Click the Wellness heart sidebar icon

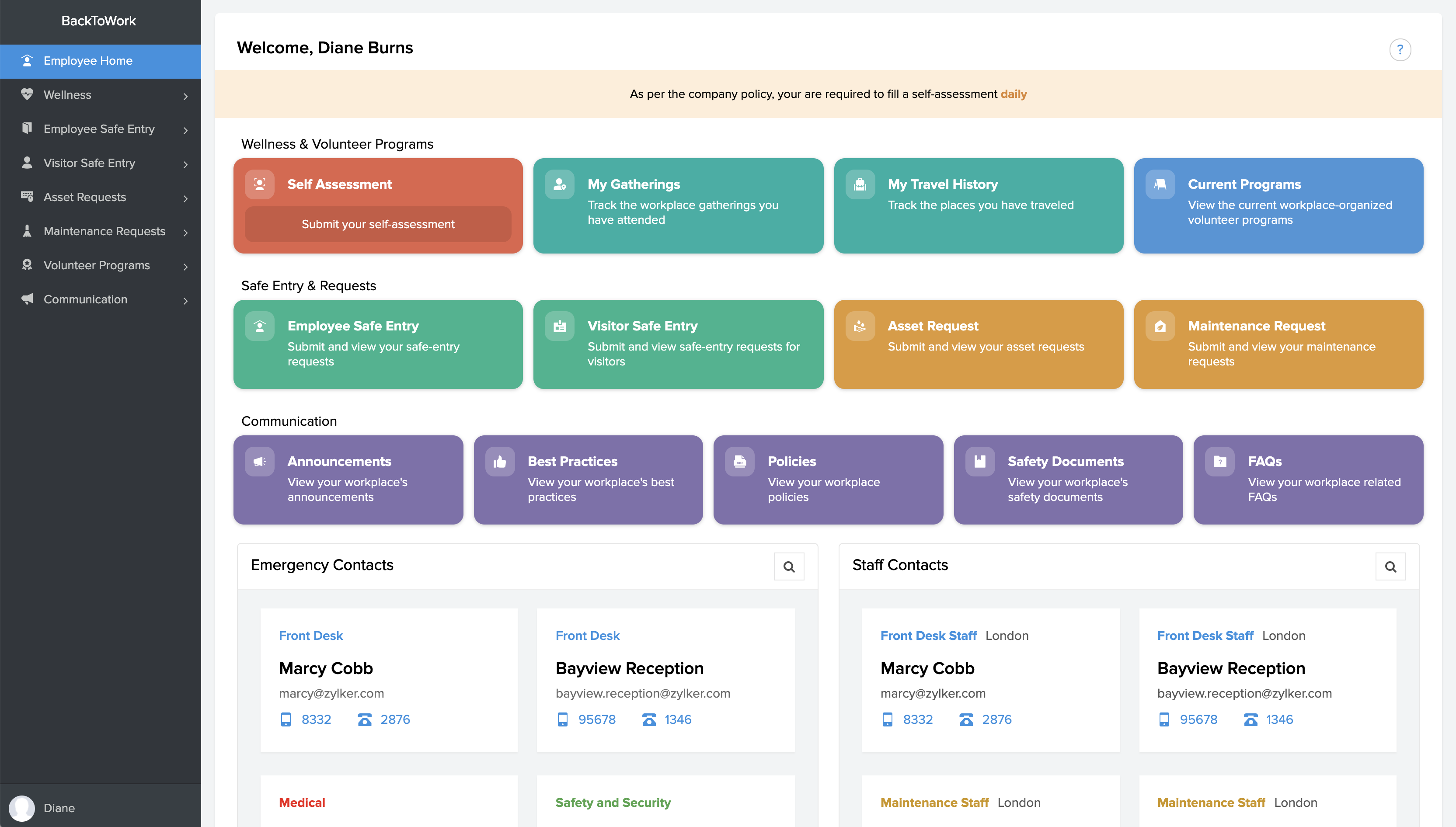tap(27, 94)
